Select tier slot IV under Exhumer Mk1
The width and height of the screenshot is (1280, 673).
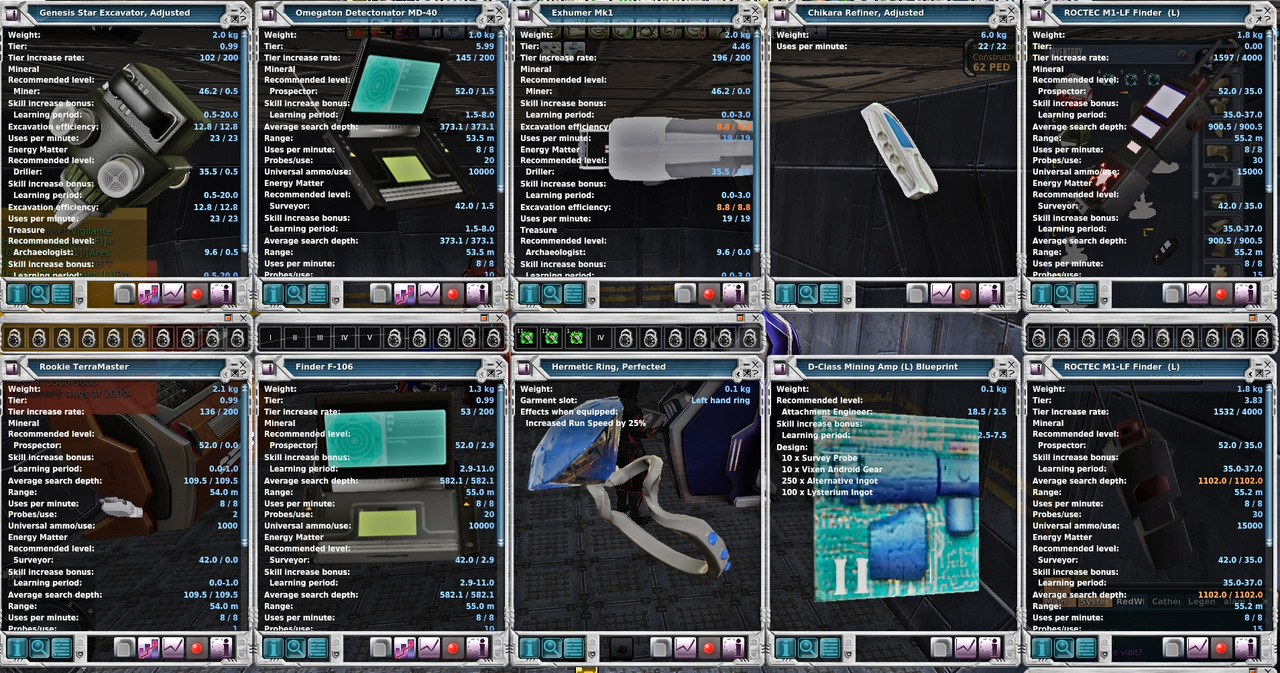pos(600,338)
